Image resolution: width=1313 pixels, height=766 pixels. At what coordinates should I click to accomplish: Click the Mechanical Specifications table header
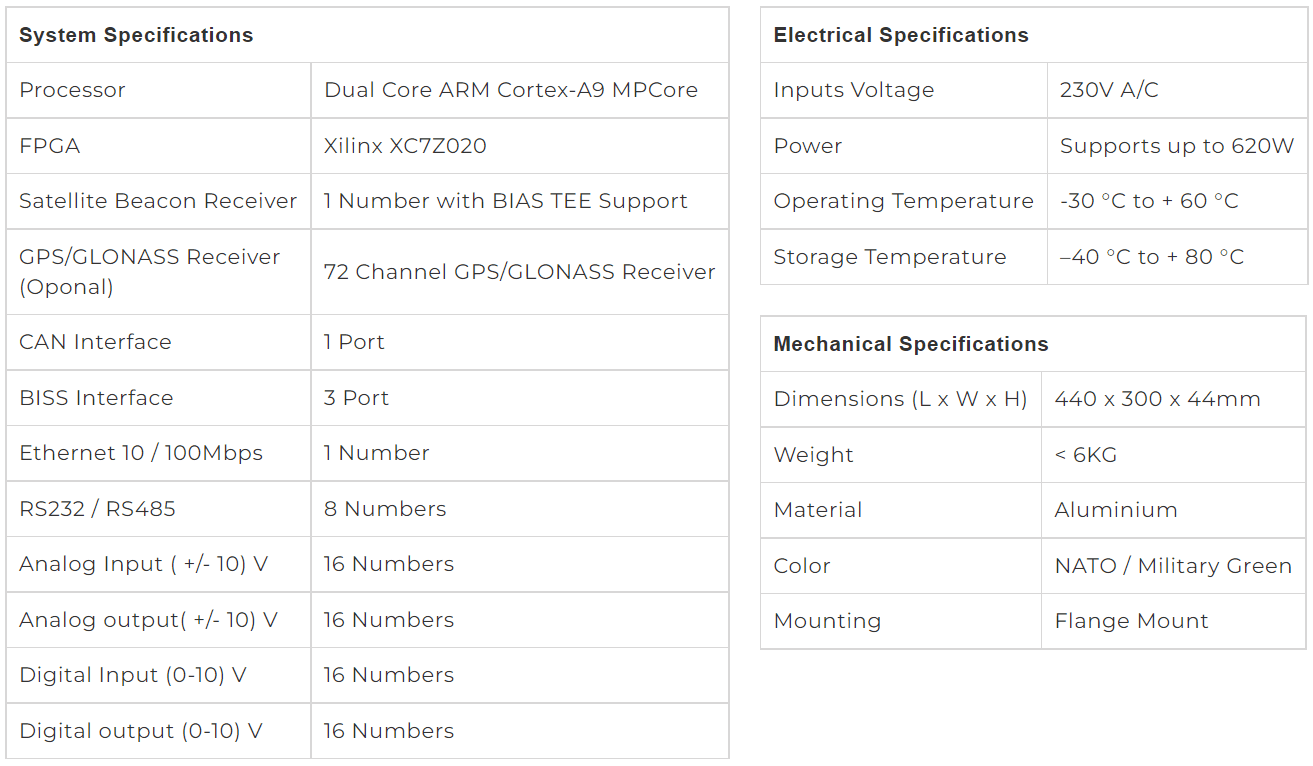pyautogui.click(x=911, y=344)
